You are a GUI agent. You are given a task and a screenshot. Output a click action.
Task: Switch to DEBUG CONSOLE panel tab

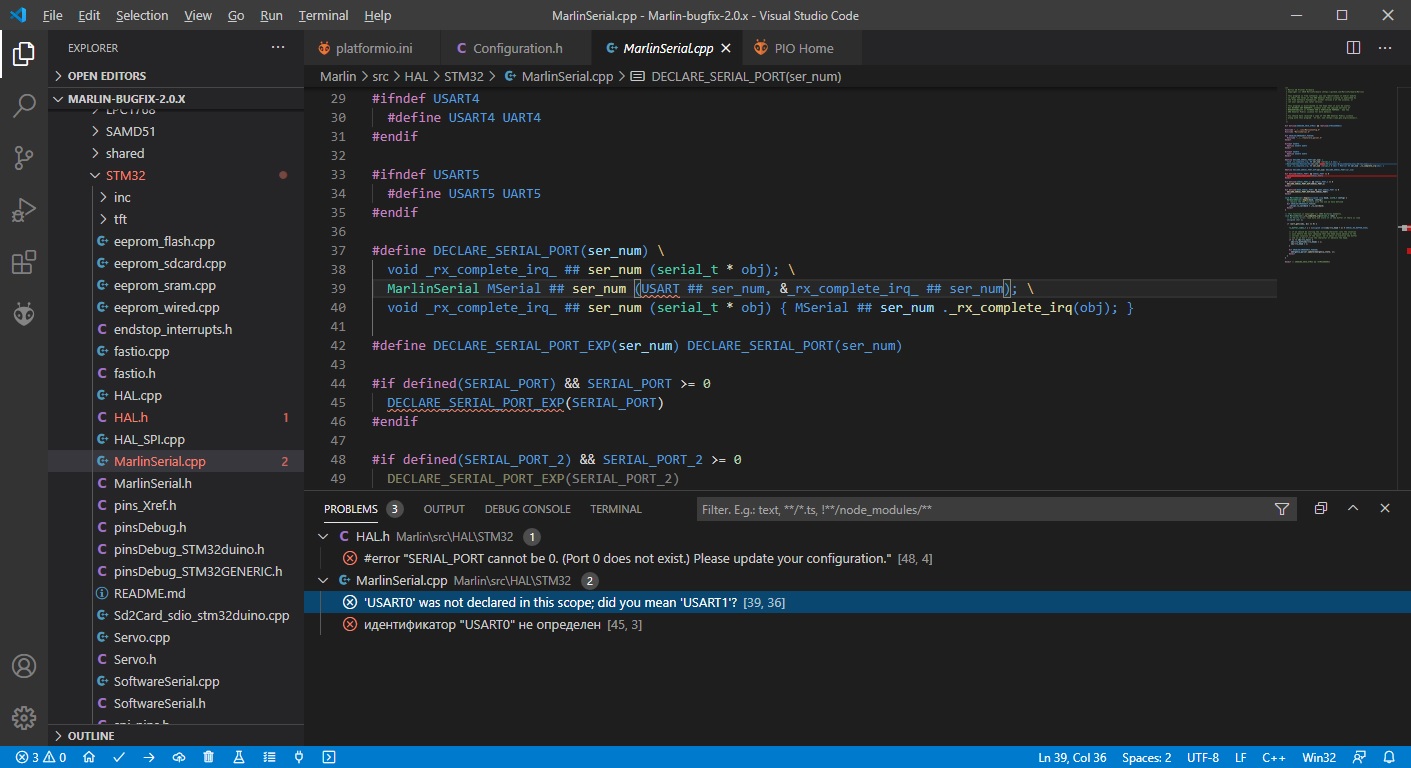pyautogui.click(x=528, y=509)
